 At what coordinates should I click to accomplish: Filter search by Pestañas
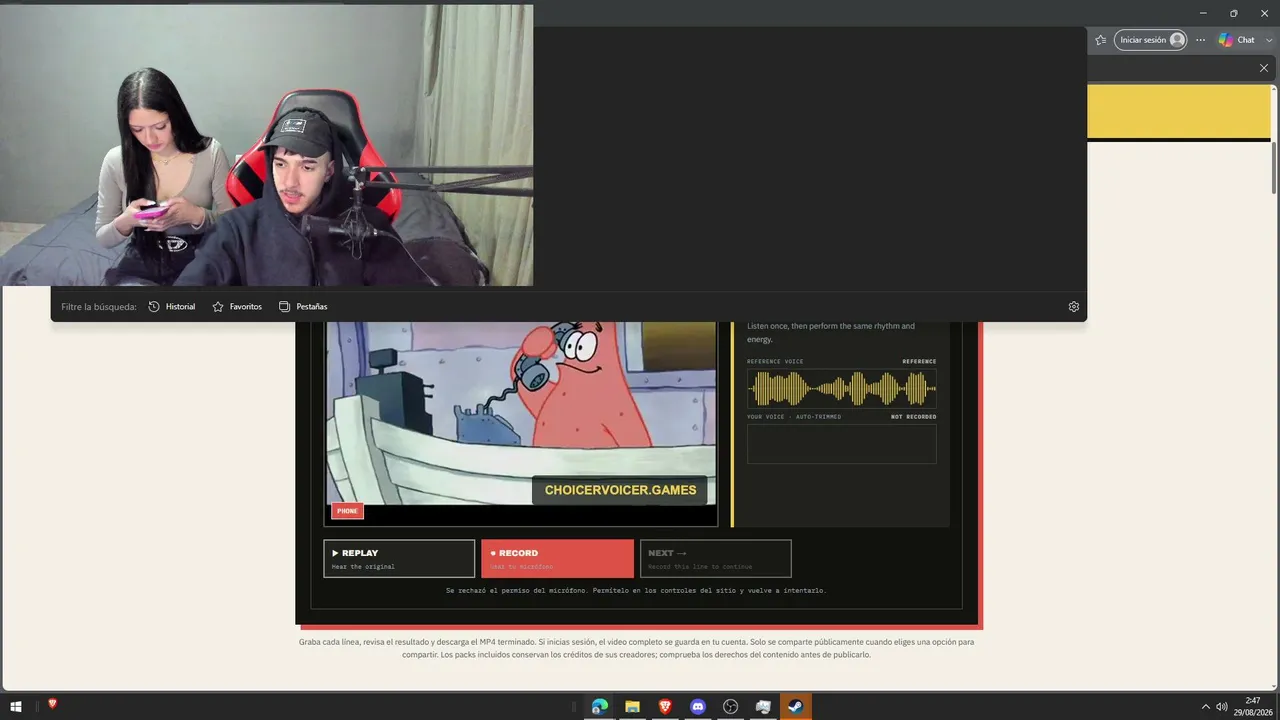[303, 307]
